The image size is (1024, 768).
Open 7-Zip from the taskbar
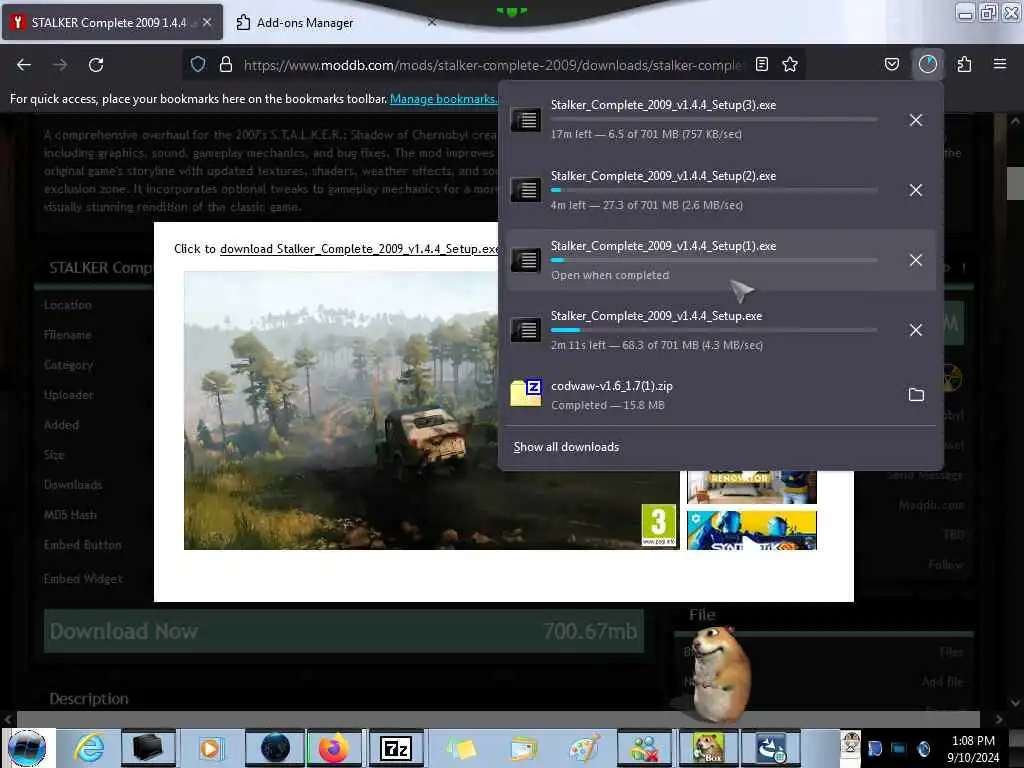tap(396, 748)
